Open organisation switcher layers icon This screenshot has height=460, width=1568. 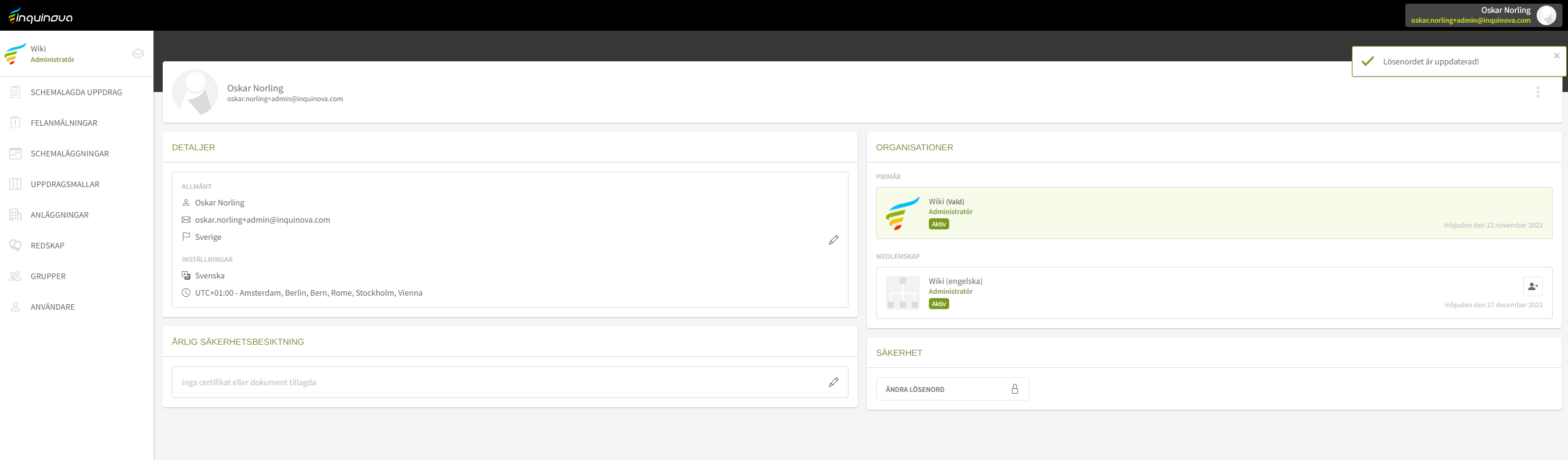point(138,53)
